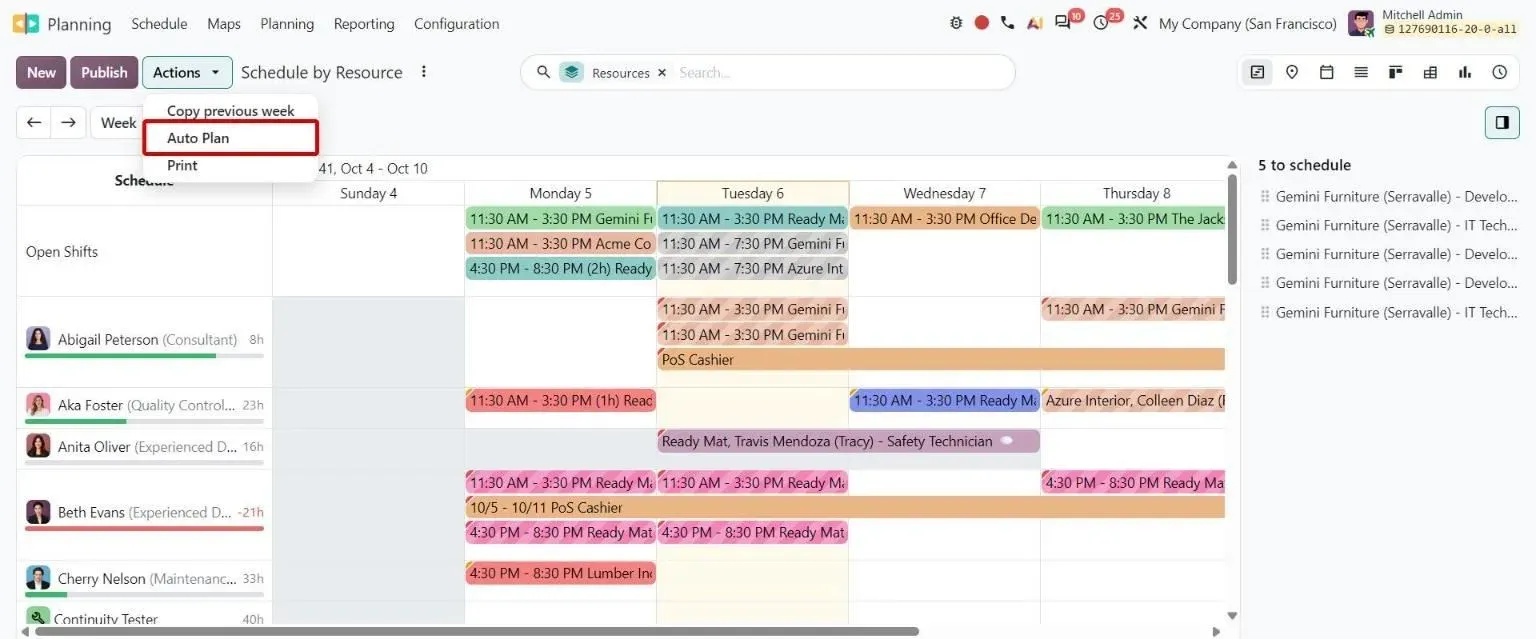Click Anita Oliver's avatar
This screenshot has width=1536, height=639.
(x=38, y=446)
